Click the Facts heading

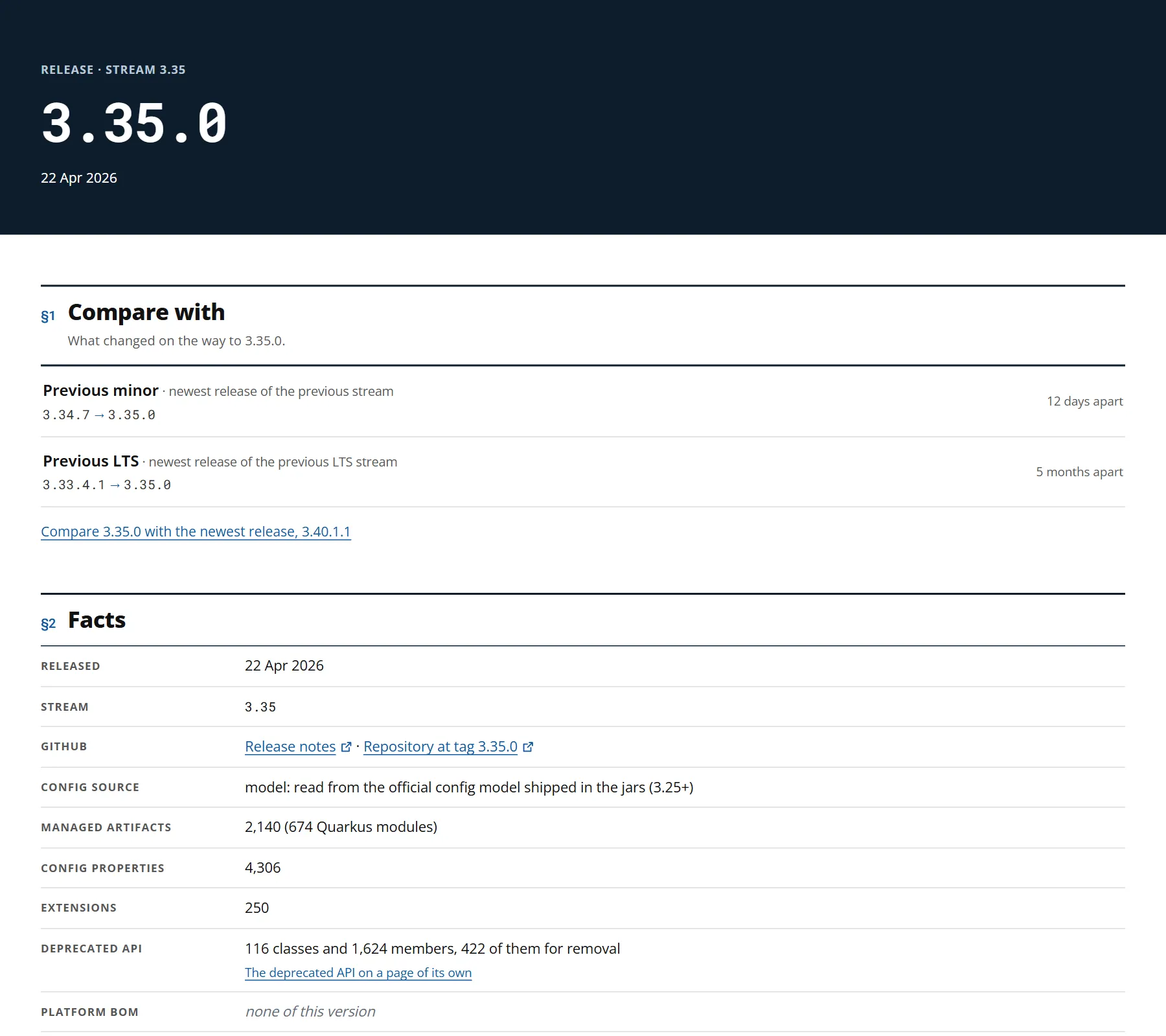[x=97, y=620]
